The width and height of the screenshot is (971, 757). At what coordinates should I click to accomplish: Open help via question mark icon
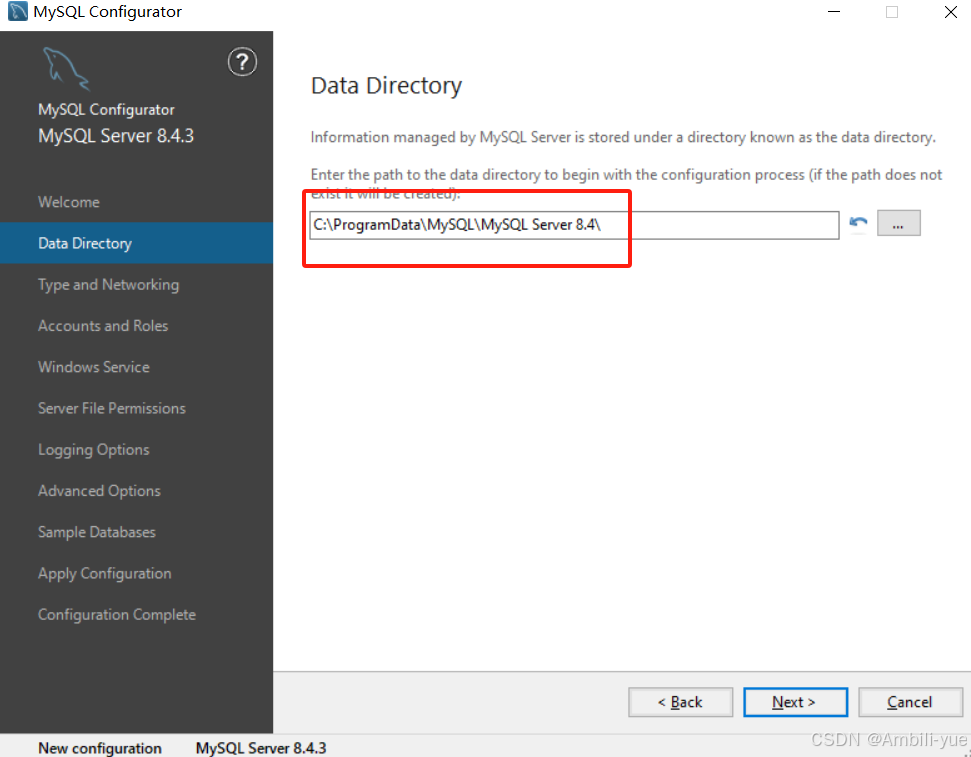242,62
